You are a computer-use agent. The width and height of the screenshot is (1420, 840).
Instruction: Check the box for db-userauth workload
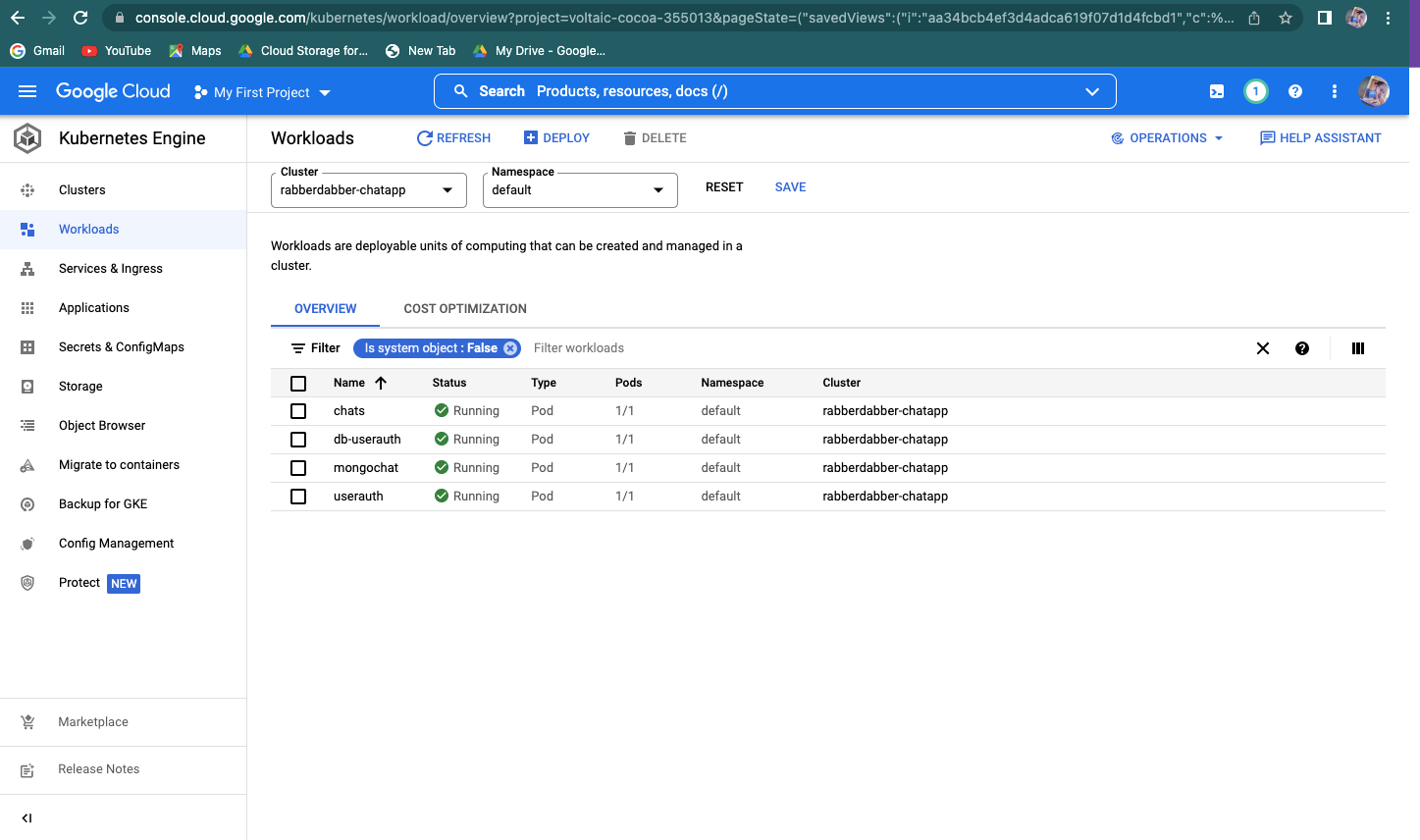(298, 440)
